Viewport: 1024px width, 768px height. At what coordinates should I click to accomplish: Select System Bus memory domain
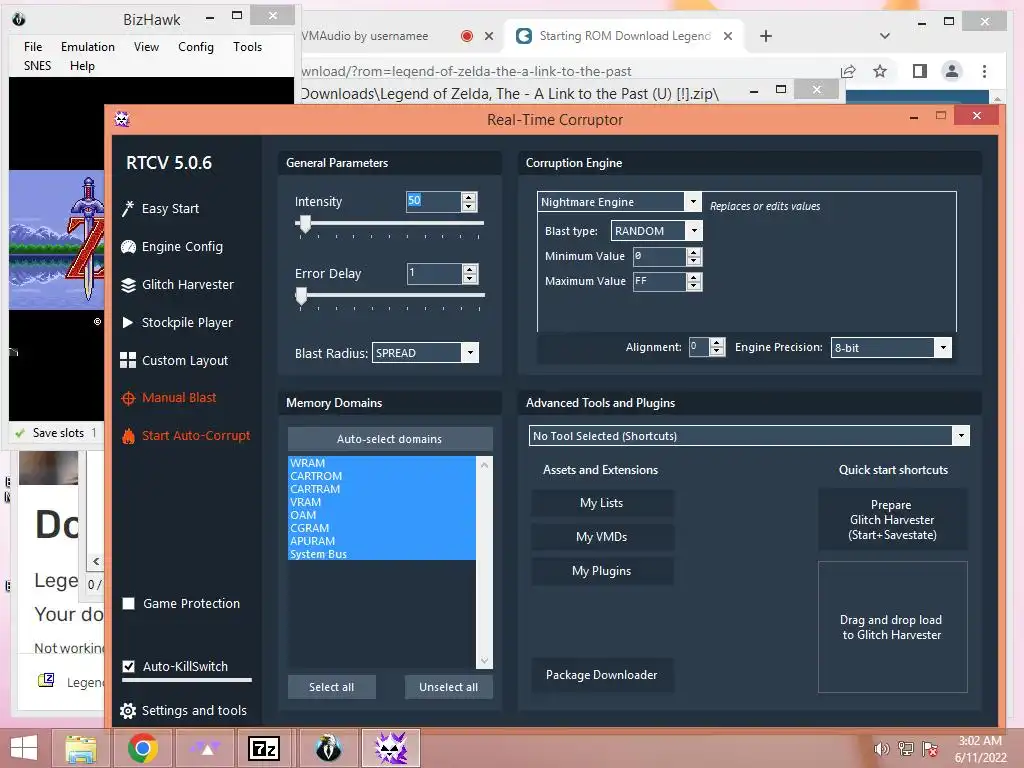tap(381, 554)
